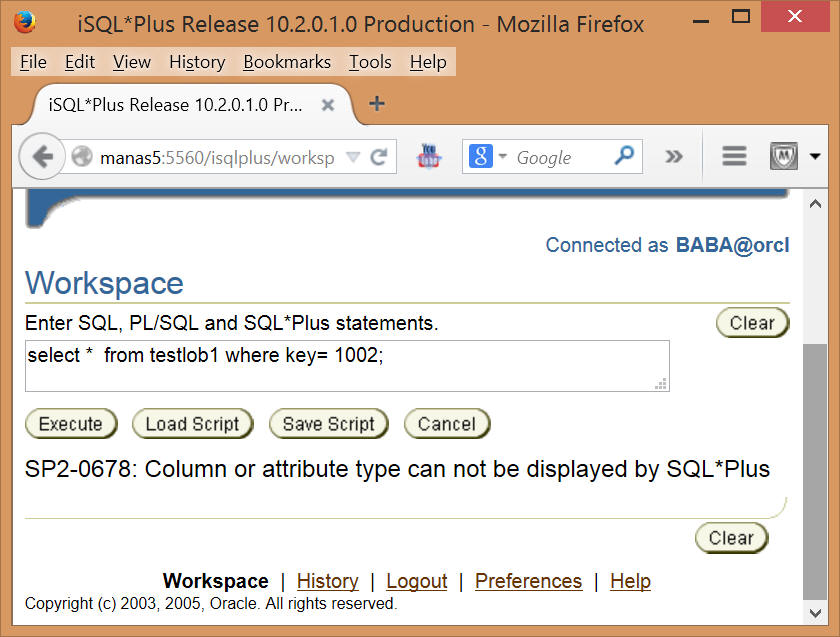
Task: Open the Tools menu
Action: click(x=370, y=62)
